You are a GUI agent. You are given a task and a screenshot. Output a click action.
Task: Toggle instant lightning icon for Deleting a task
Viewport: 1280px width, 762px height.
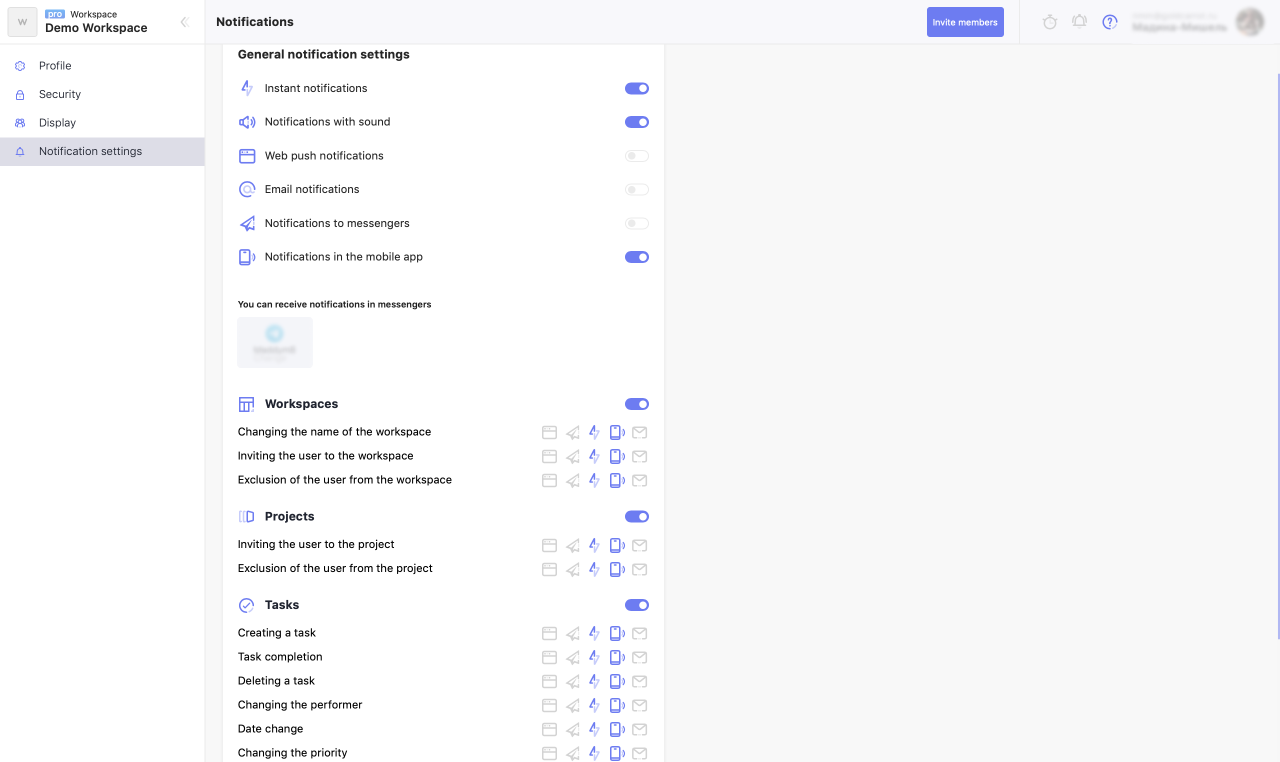click(594, 681)
